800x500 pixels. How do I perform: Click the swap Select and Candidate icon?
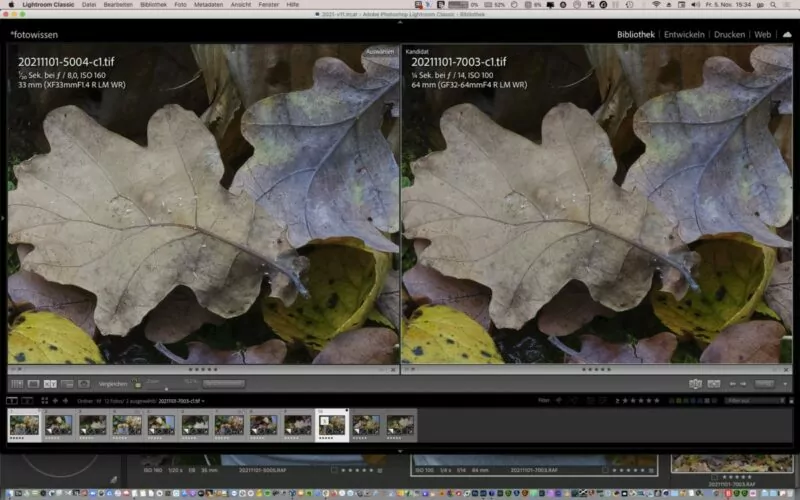pyautogui.click(x=695, y=384)
